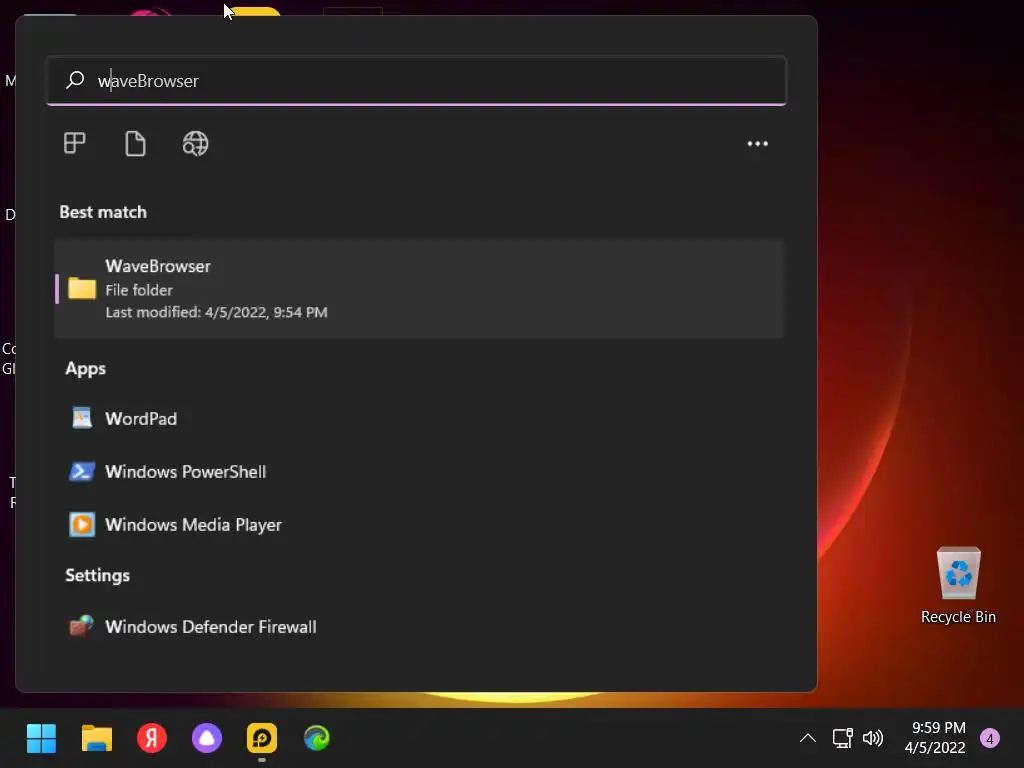Open the purple Alice assistant taskbar icon

point(207,738)
